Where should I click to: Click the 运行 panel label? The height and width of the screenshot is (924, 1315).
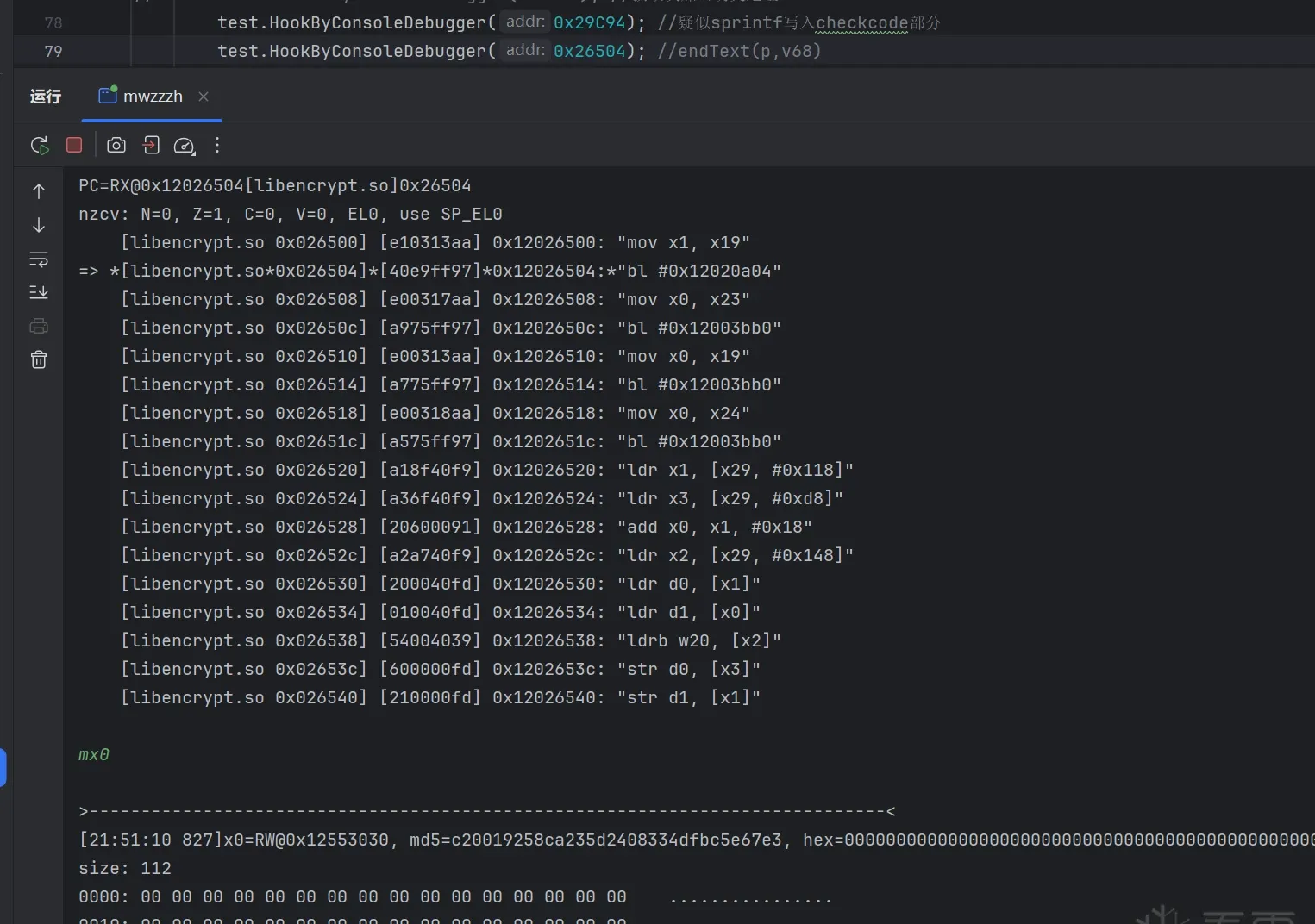coord(46,97)
